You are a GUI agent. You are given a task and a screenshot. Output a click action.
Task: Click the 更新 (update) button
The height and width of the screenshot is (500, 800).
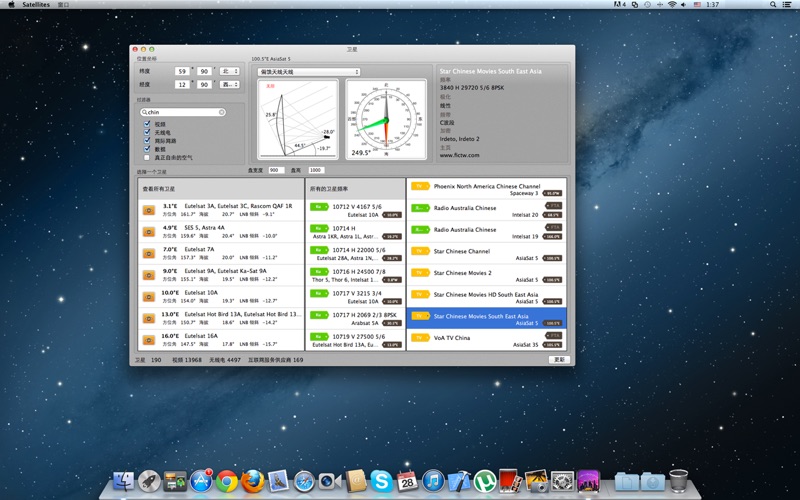click(x=560, y=360)
